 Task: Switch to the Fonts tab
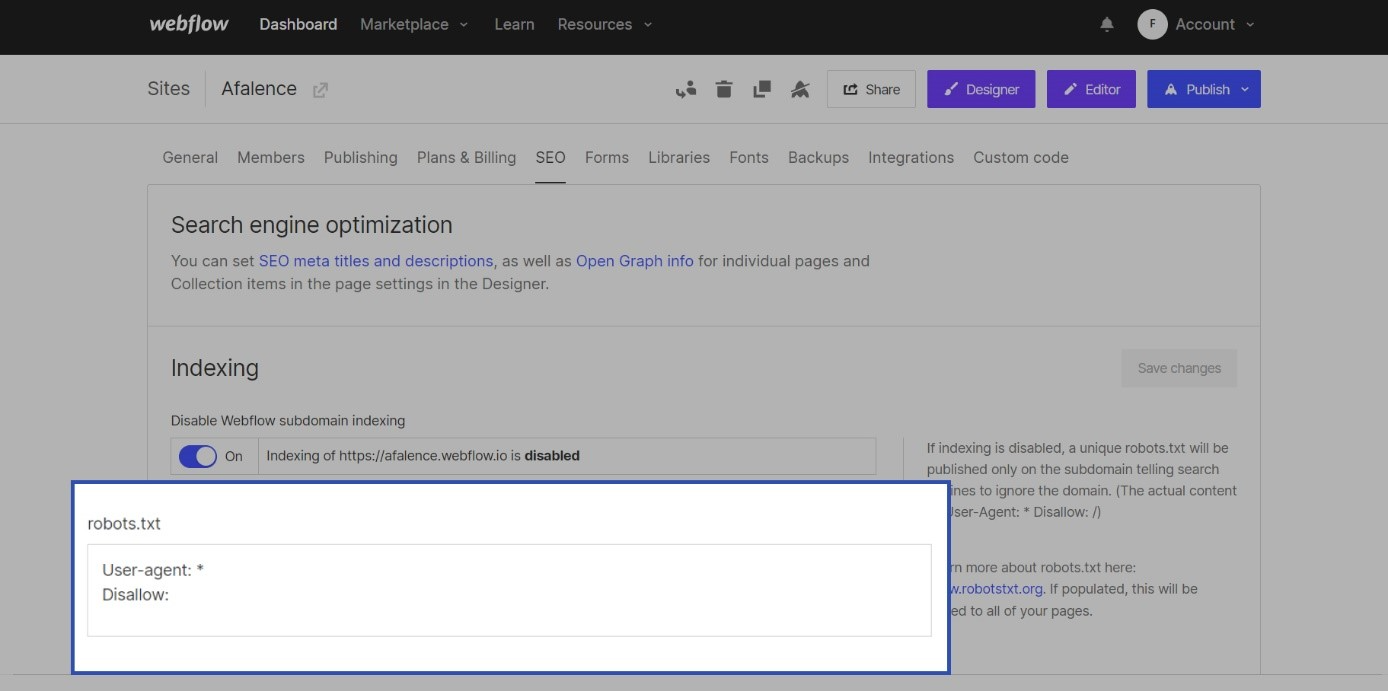click(x=749, y=157)
